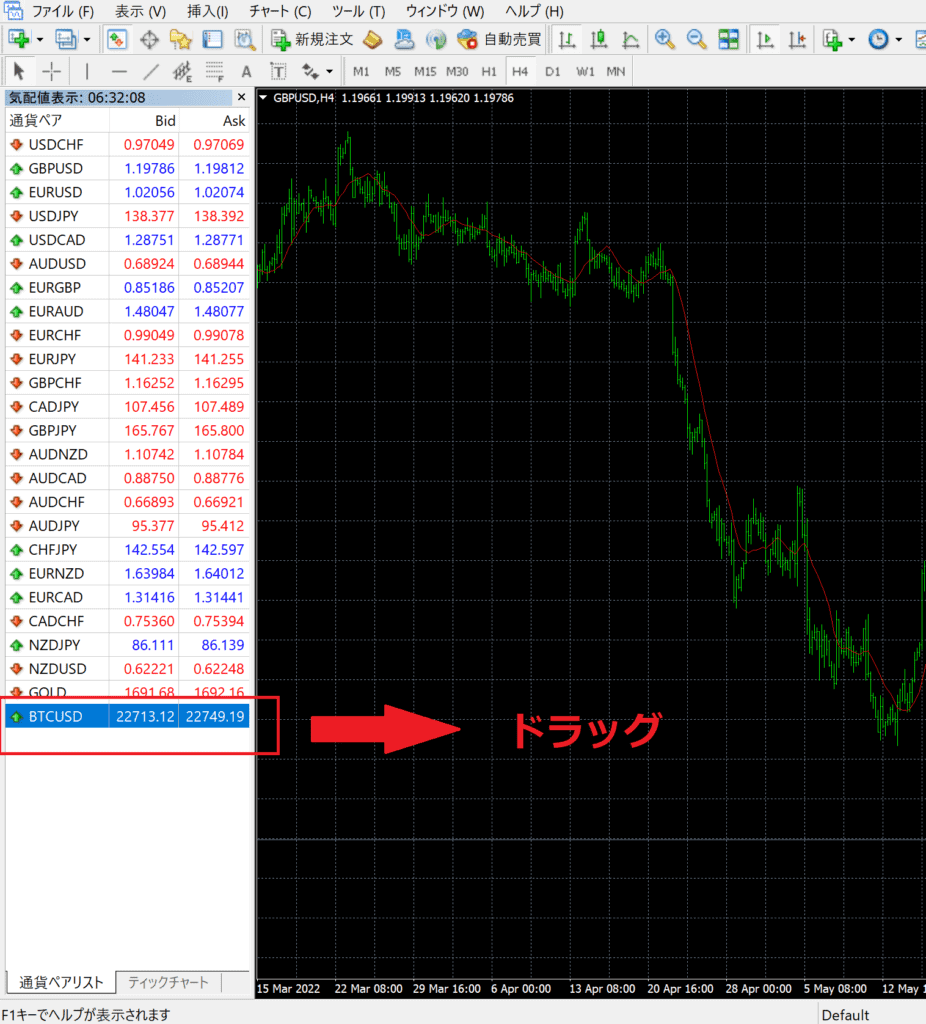Click the zoom out magnifier icon
The height and width of the screenshot is (1024, 926).
[696, 40]
